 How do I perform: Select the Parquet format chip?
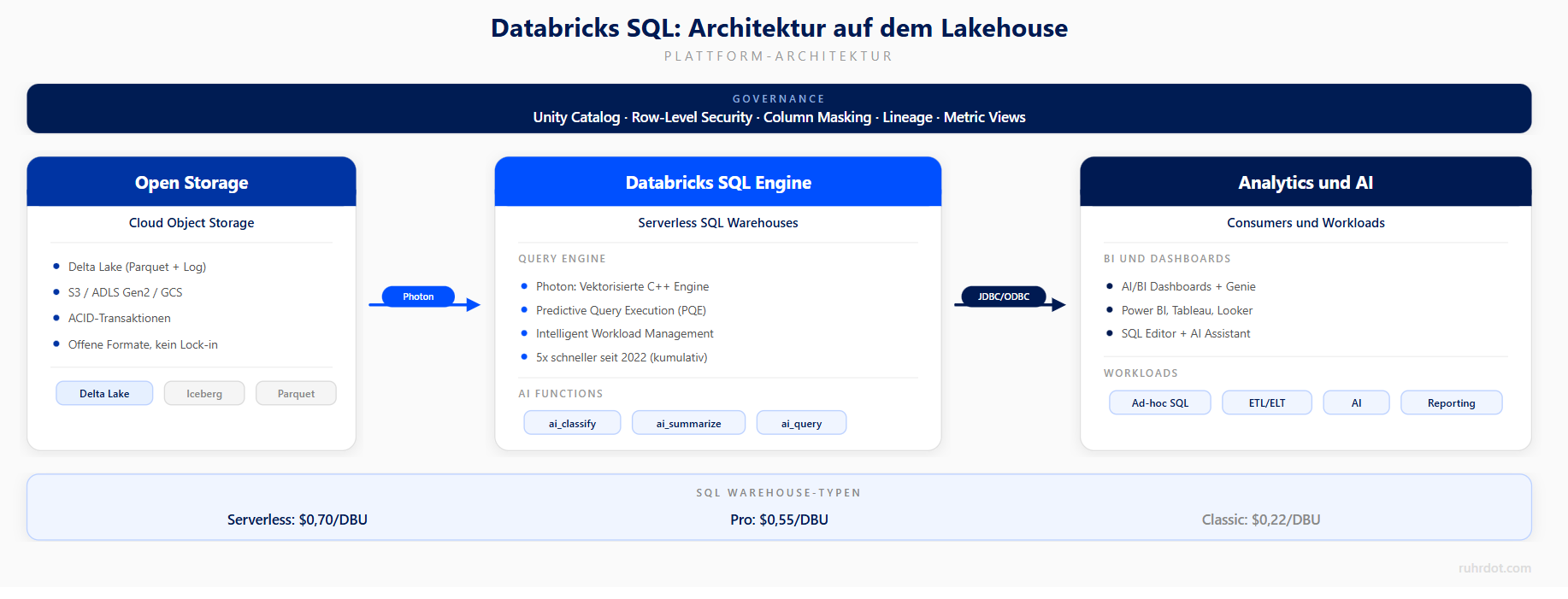(296, 393)
